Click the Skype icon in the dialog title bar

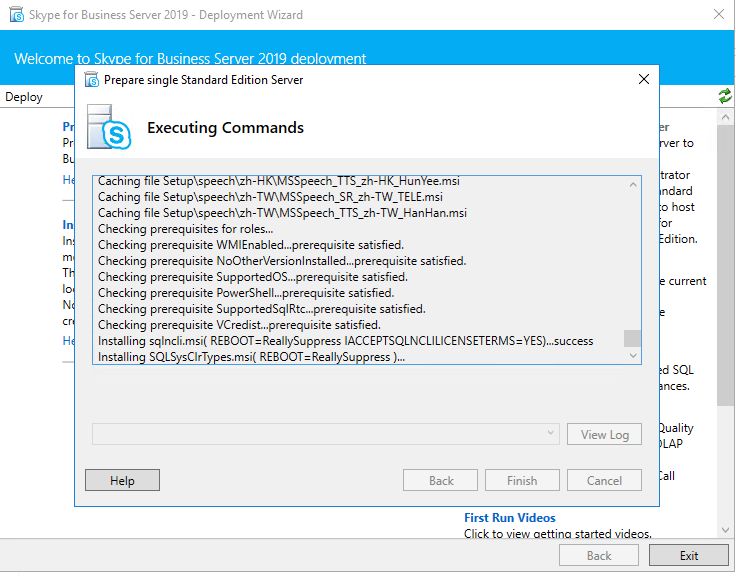point(92,80)
